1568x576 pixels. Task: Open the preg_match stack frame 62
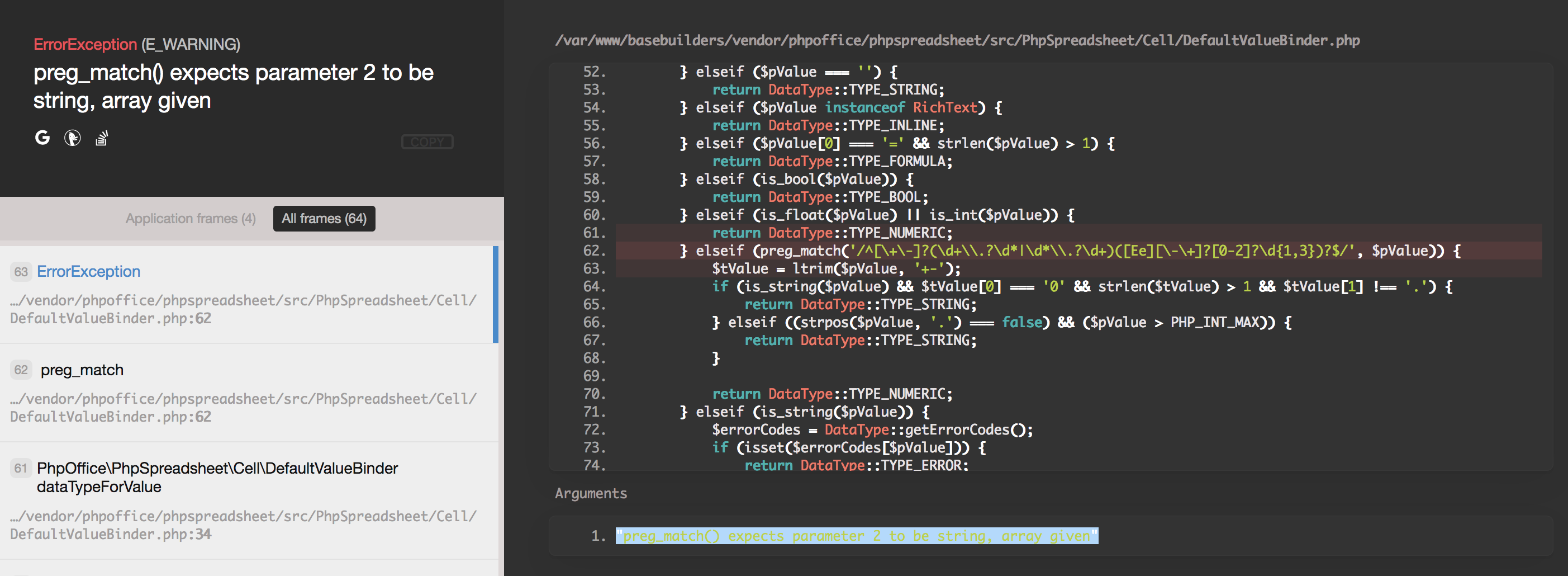click(82, 370)
